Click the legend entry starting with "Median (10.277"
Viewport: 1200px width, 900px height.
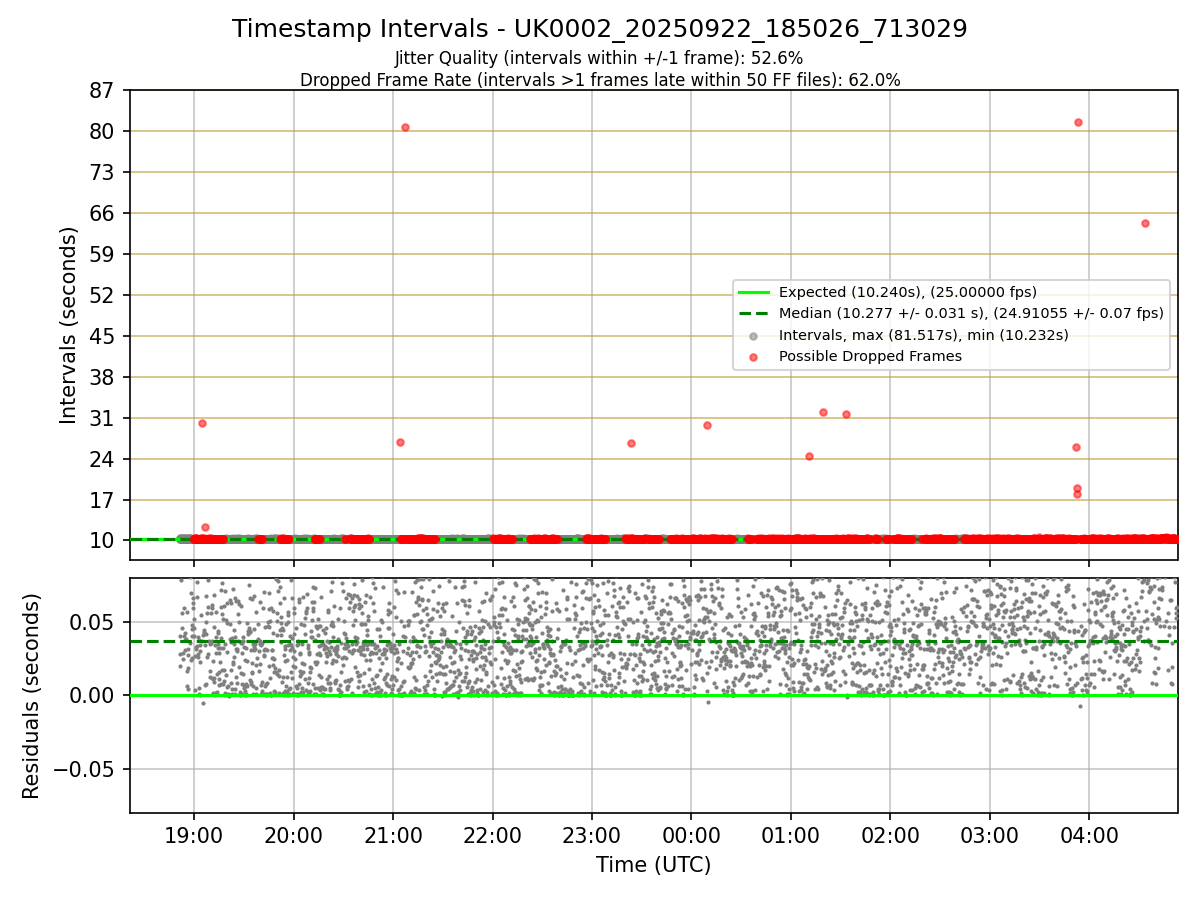point(971,313)
